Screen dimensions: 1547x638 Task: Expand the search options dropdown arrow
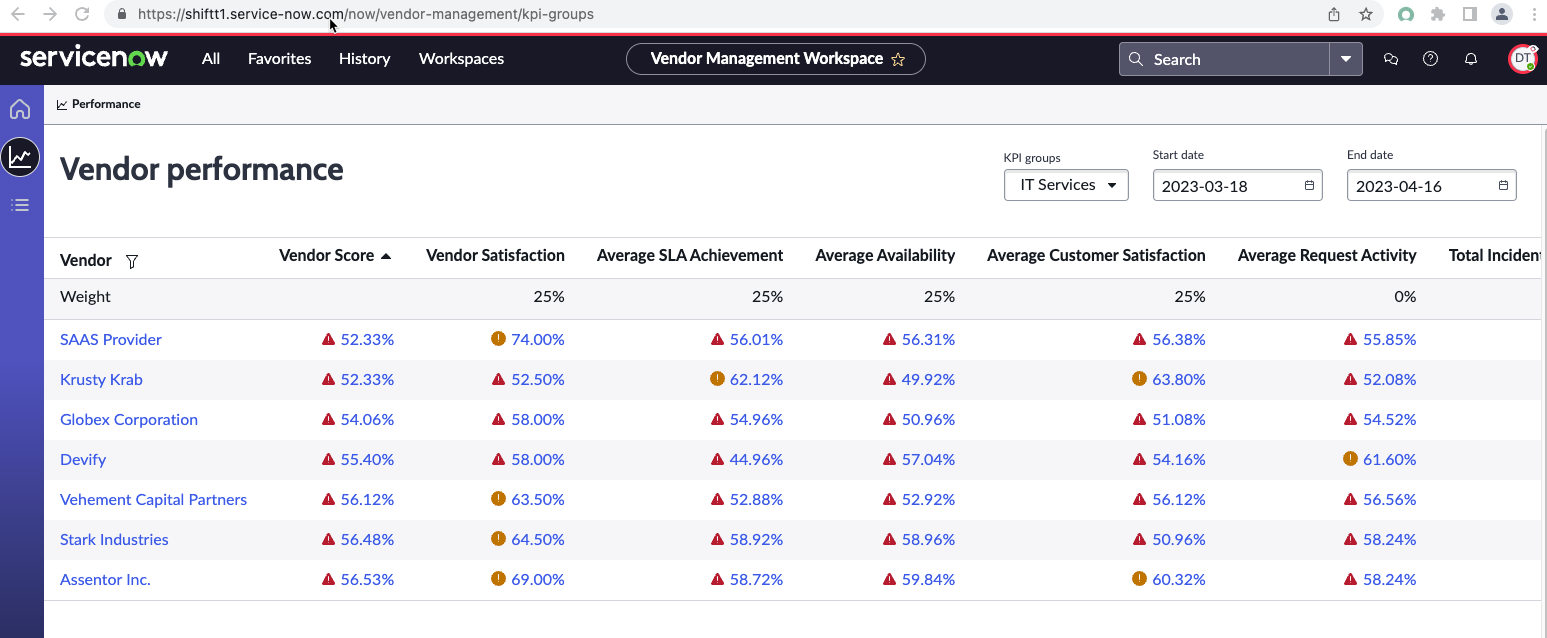click(x=1346, y=59)
